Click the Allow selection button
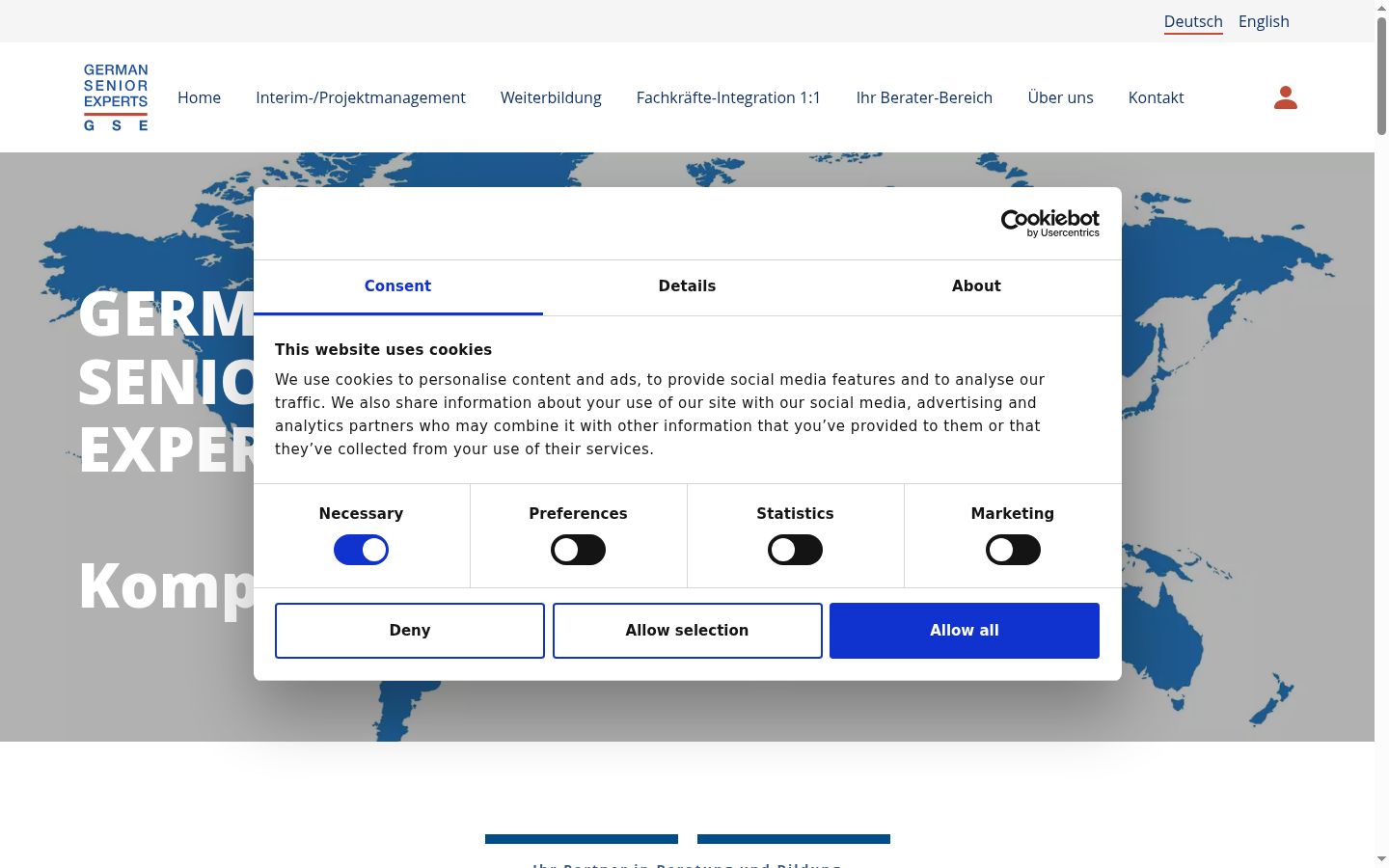The image size is (1389, 868). coord(687,631)
